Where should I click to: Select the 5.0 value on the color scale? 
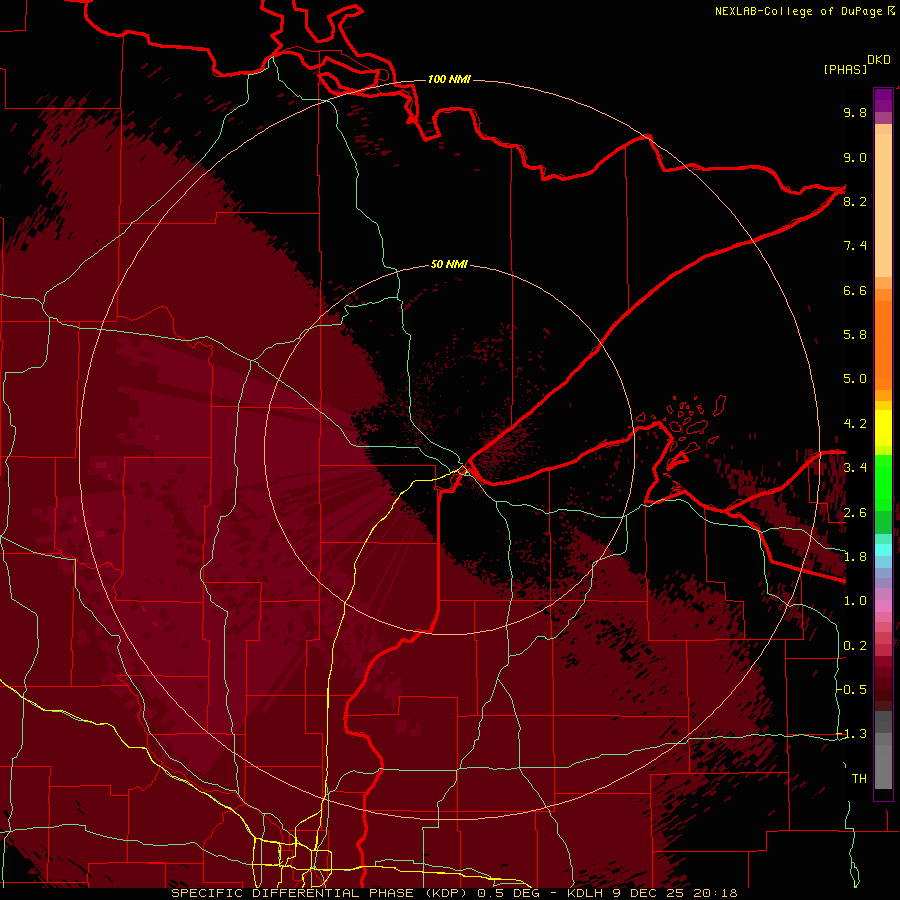click(x=855, y=379)
